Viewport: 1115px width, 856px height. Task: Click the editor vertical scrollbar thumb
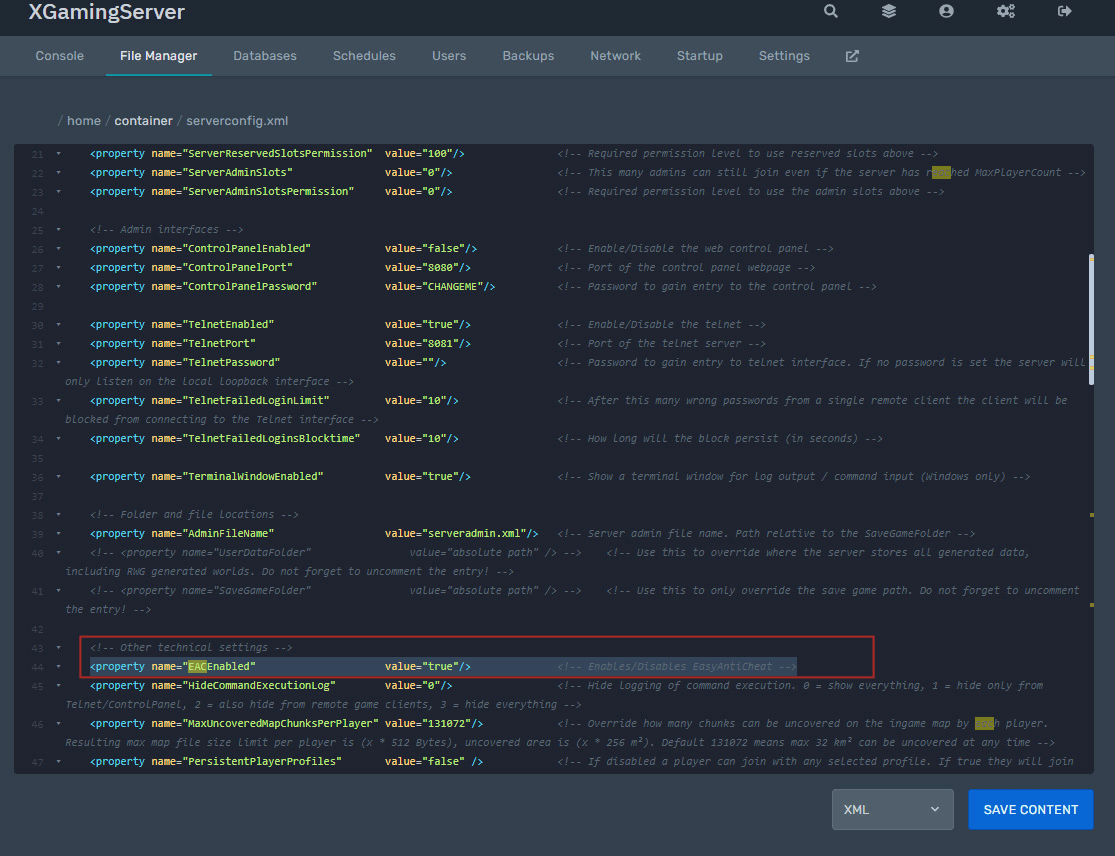pyautogui.click(x=1091, y=318)
